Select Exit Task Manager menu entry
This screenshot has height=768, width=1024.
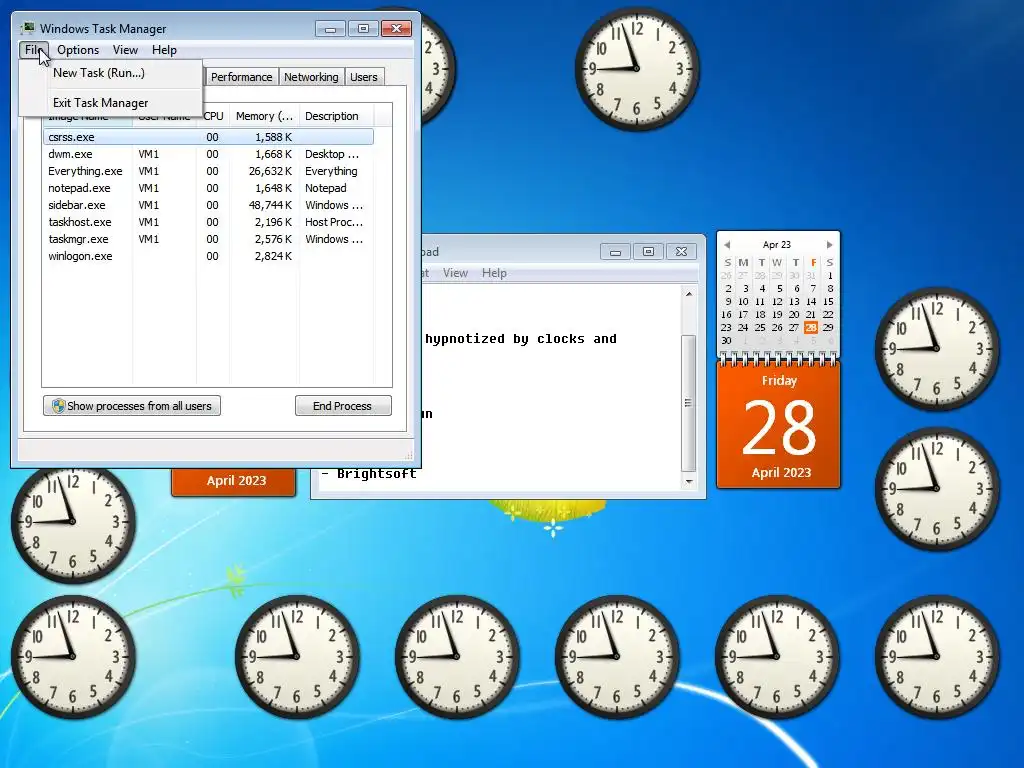point(110,103)
